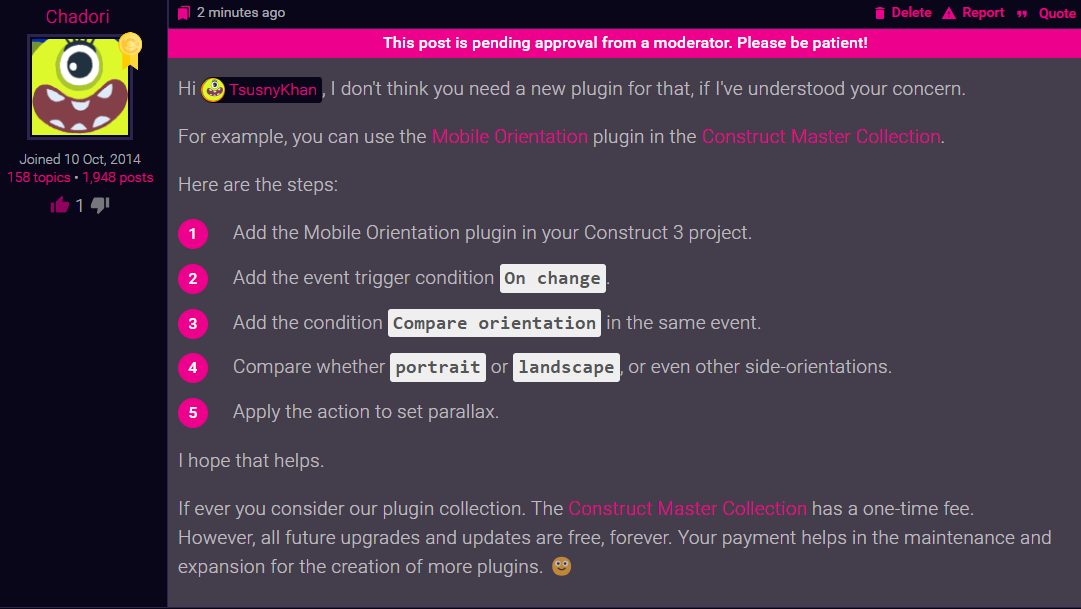Click the 2 minutes ago timestamp
Viewport: 1081px width, 609px height.
click(241, 12)
